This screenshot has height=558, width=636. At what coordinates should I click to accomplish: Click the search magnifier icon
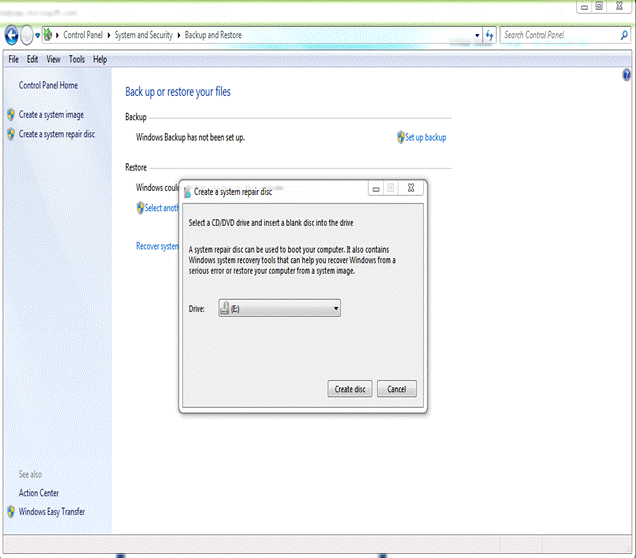click(624, 35)
